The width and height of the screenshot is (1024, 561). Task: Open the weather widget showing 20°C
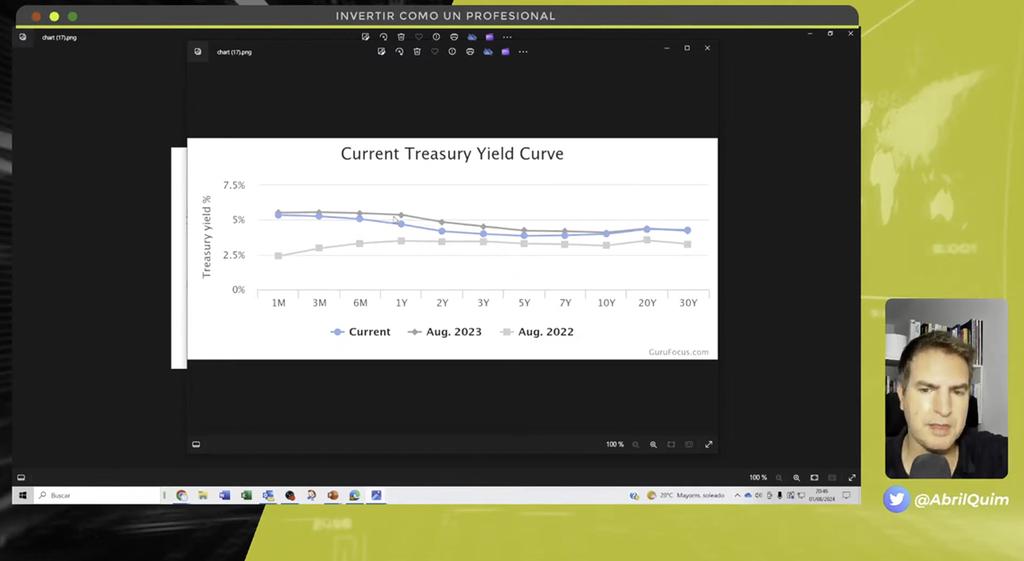point(678,495)
